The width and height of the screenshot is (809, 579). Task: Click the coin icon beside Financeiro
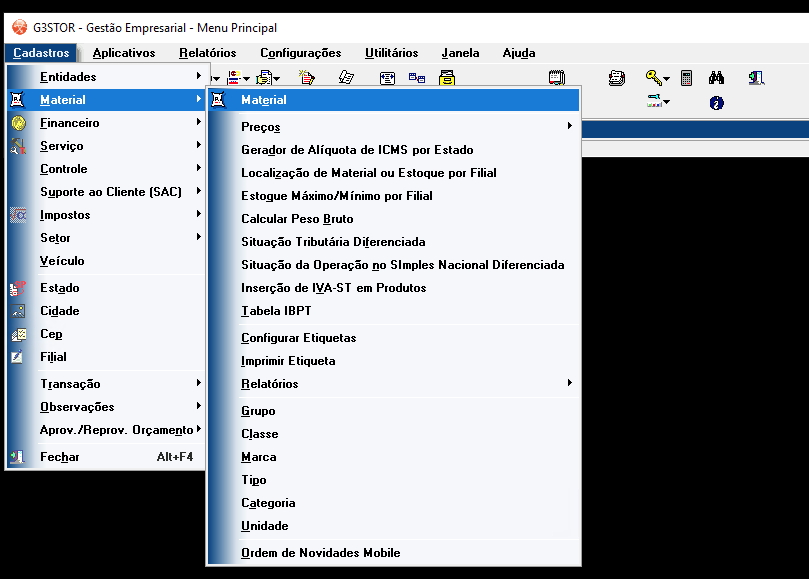[x=18, y=123]
